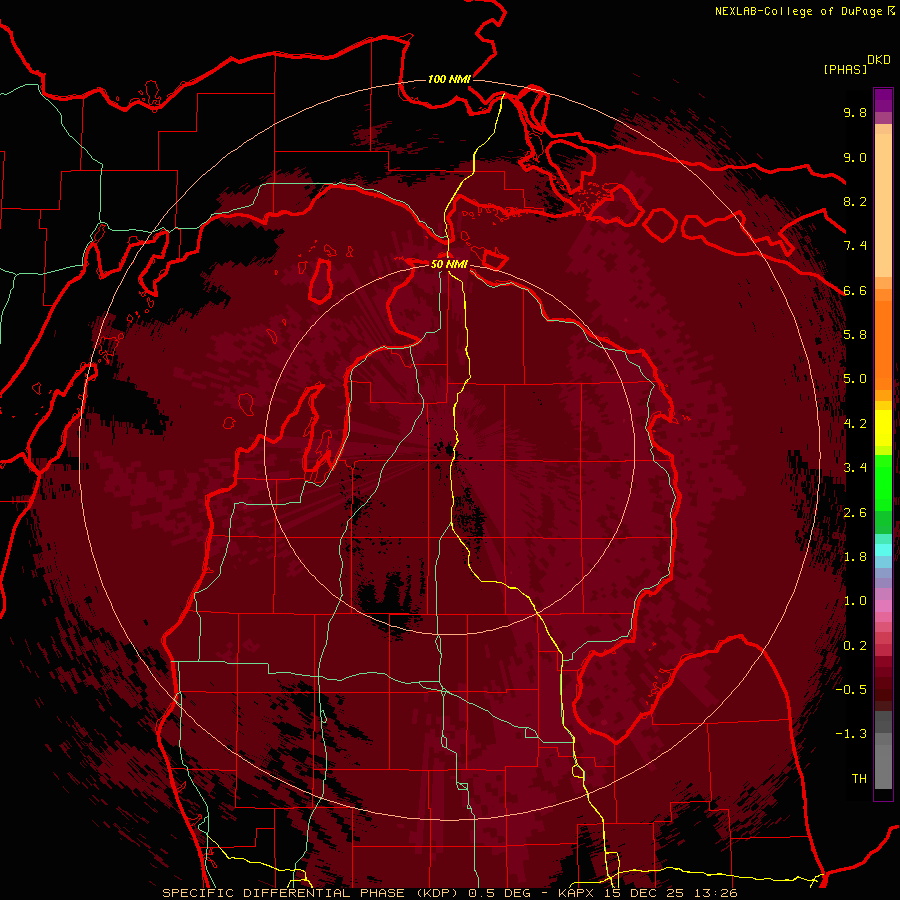Viewport: 900px width, 900px height.
Task: Select the DKD product label
Action: point(879,60)
